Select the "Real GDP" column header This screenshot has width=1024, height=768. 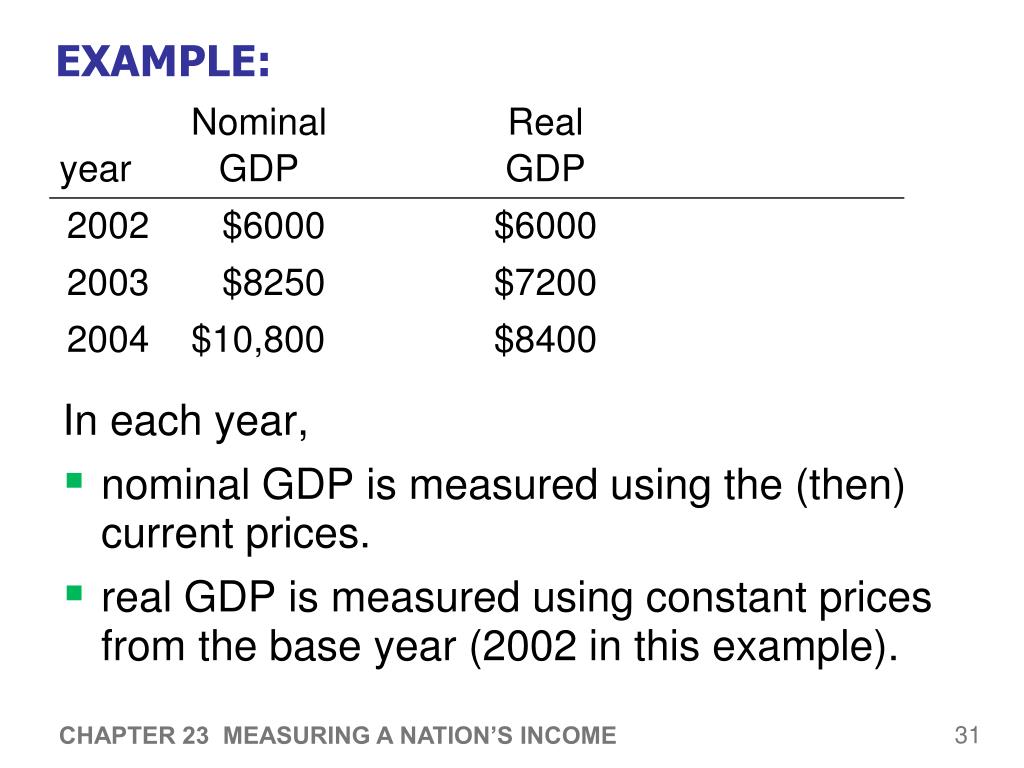click(545, 146)
